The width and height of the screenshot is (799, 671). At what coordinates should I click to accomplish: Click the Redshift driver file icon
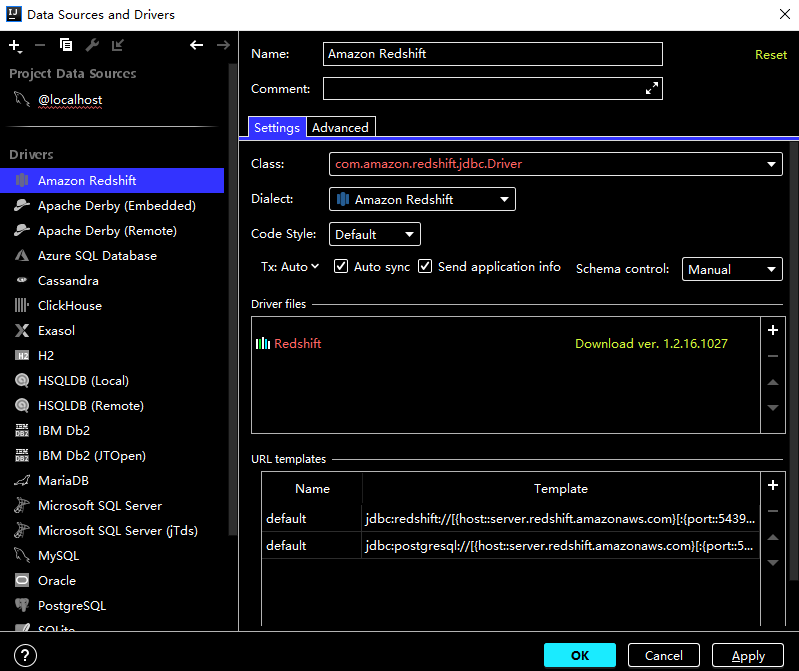[263, 343]
